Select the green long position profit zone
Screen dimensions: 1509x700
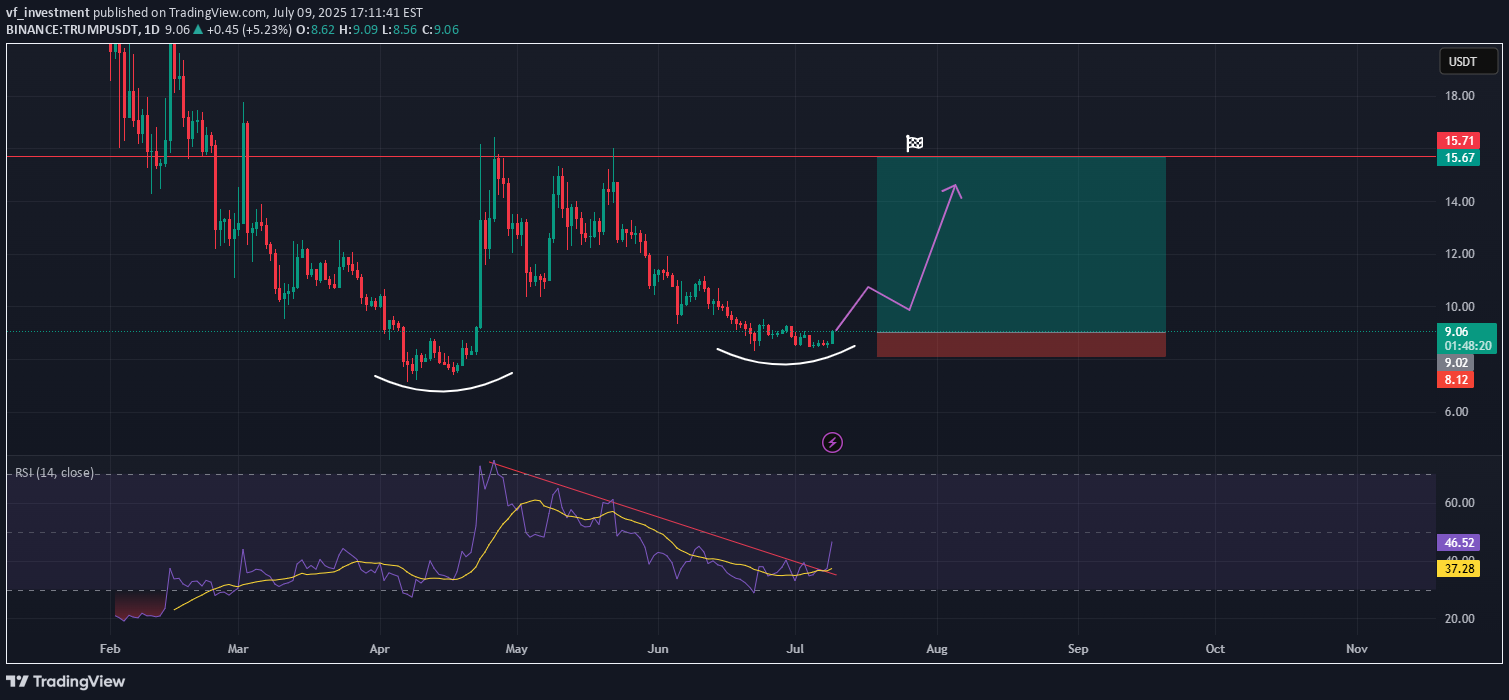(1021, 244)
